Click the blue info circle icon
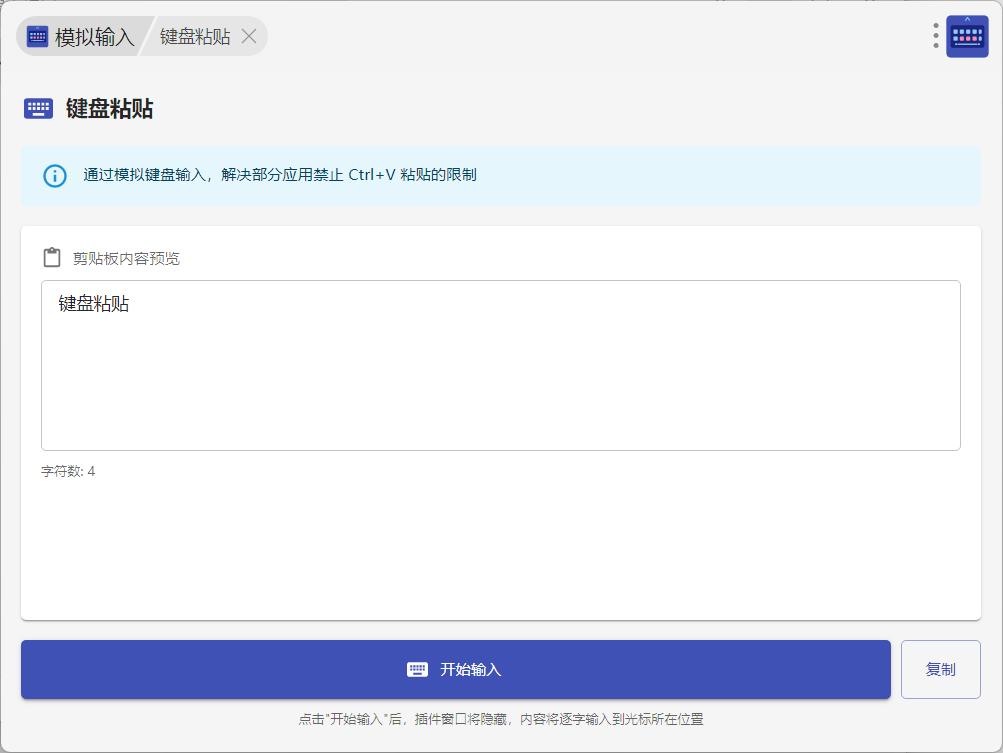1003x753 pixels. (x=54, y=175)
